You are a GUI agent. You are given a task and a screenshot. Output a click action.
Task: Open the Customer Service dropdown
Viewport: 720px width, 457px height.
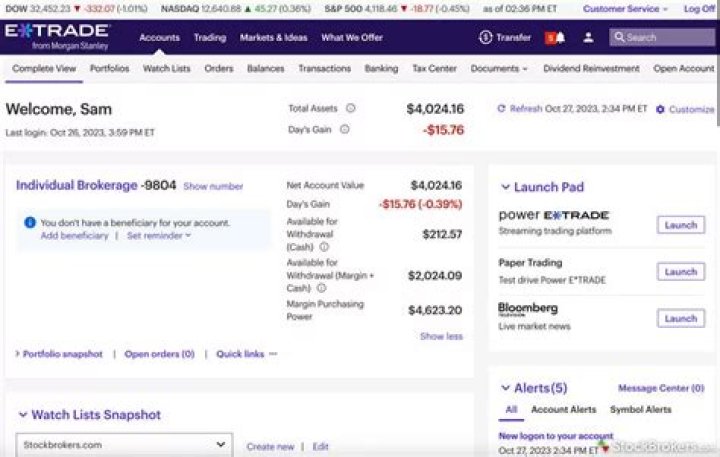coord(625,9)
